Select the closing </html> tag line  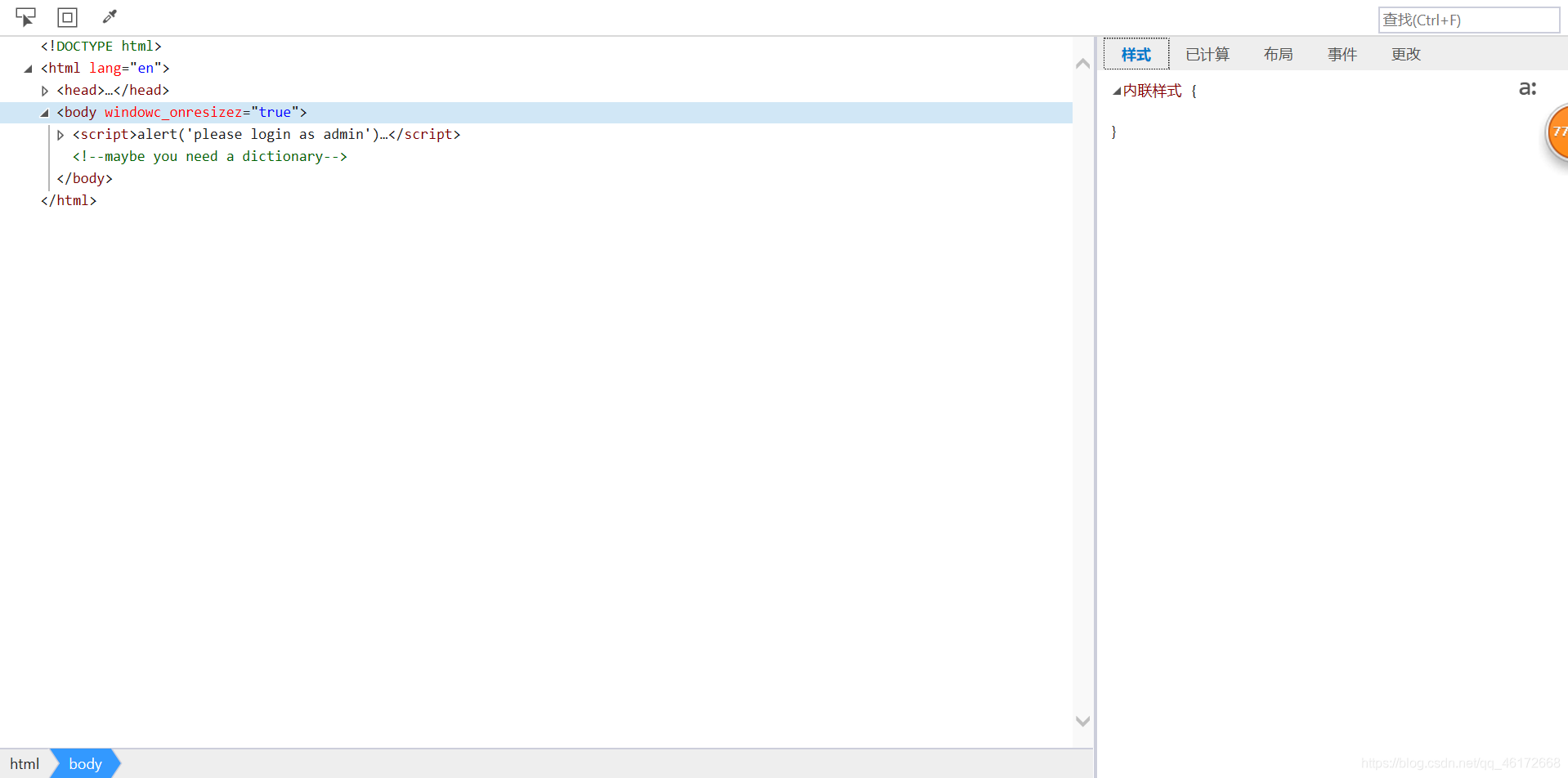(69, 201)
